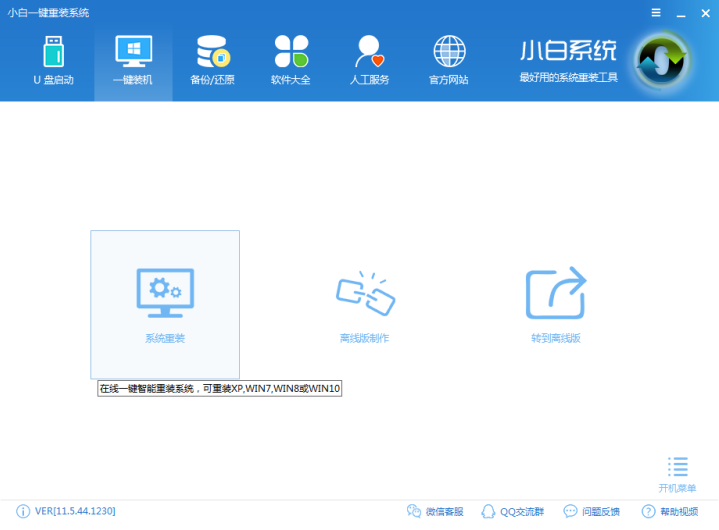Click the version info circle icon
Viewport: 719px width, 530px height.
[x=23, y=511]
